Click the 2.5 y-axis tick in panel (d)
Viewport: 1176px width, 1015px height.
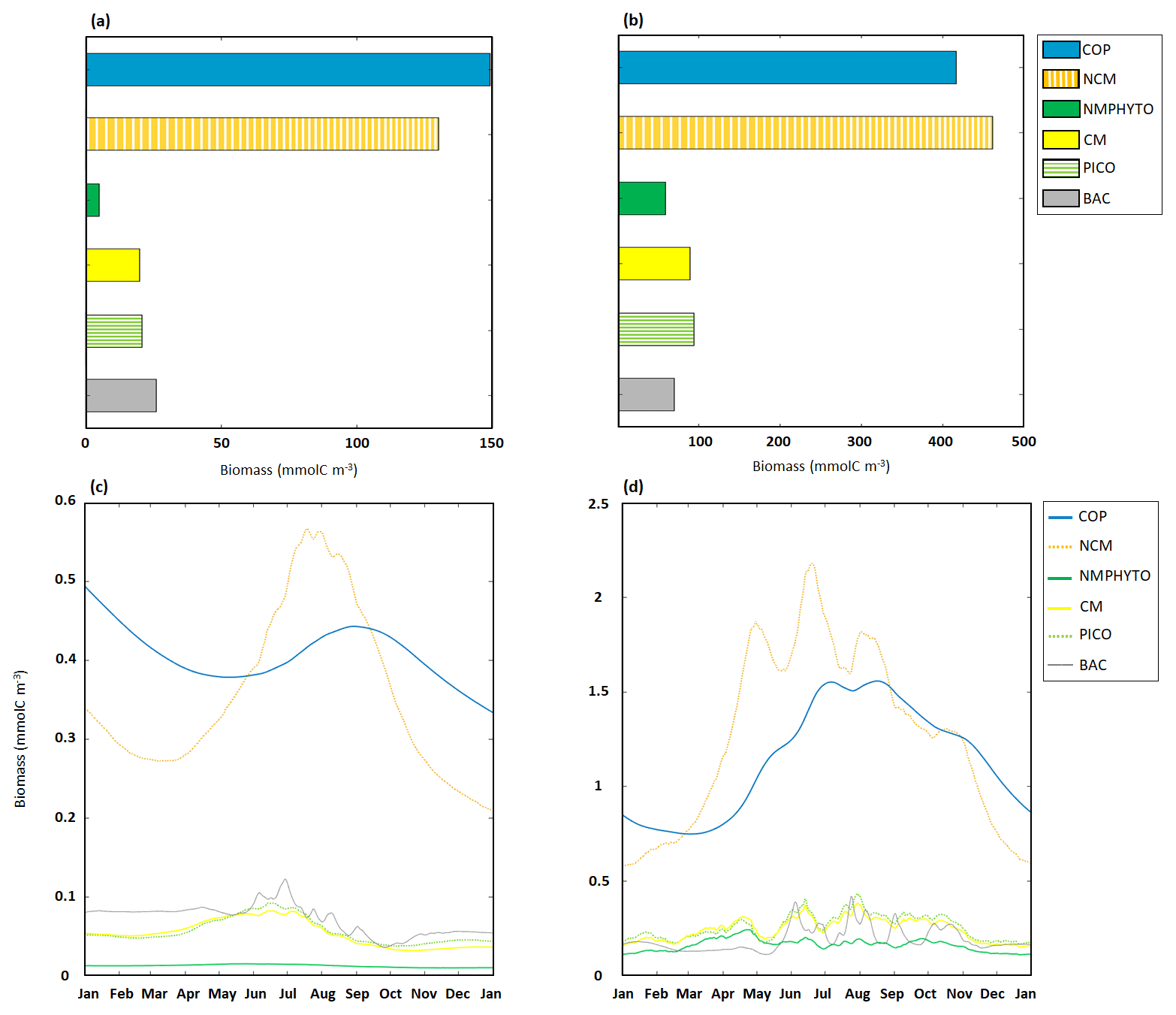[598, 503]
